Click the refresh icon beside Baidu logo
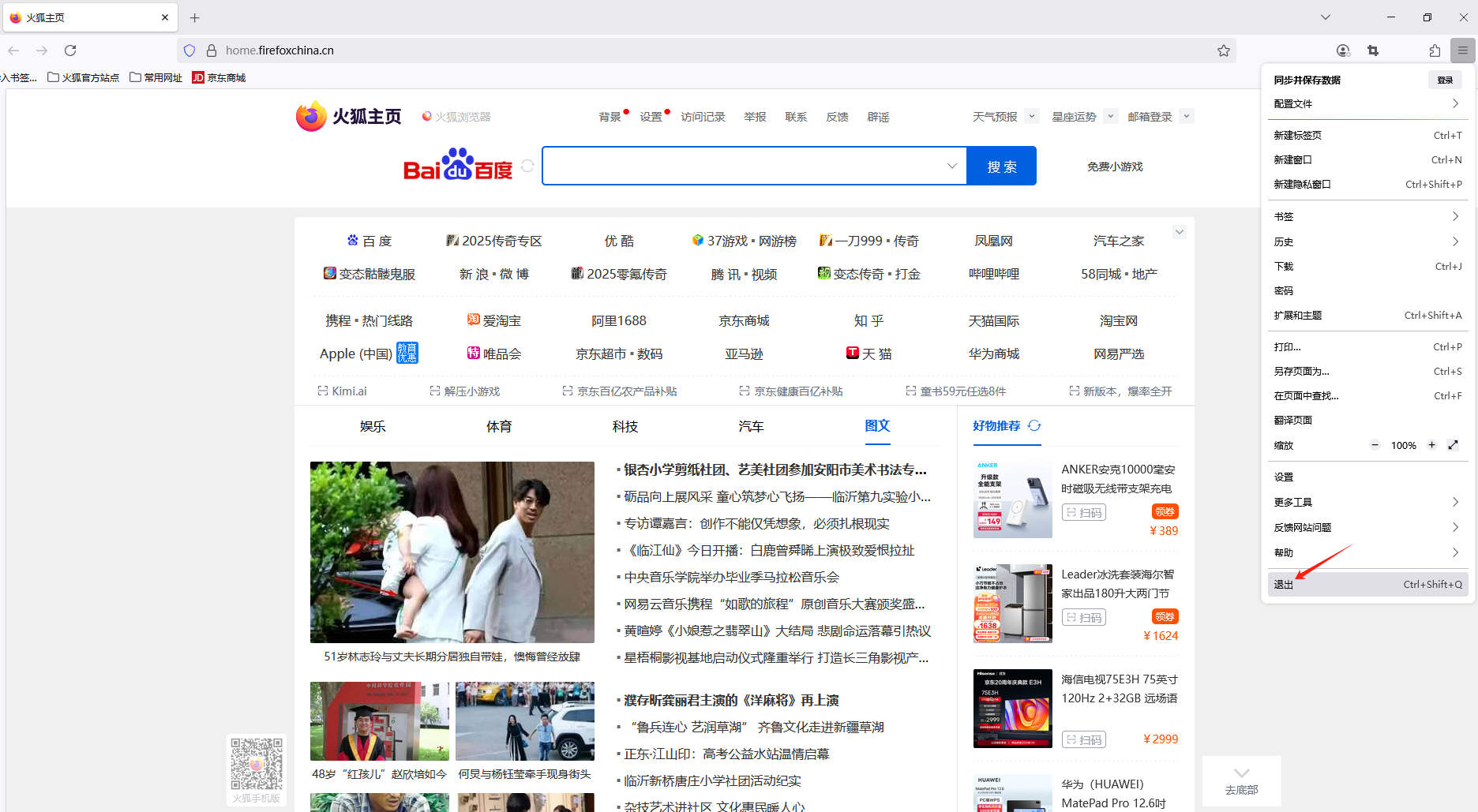The width and height of the screenshot is (1478, 812). (527, 166)
